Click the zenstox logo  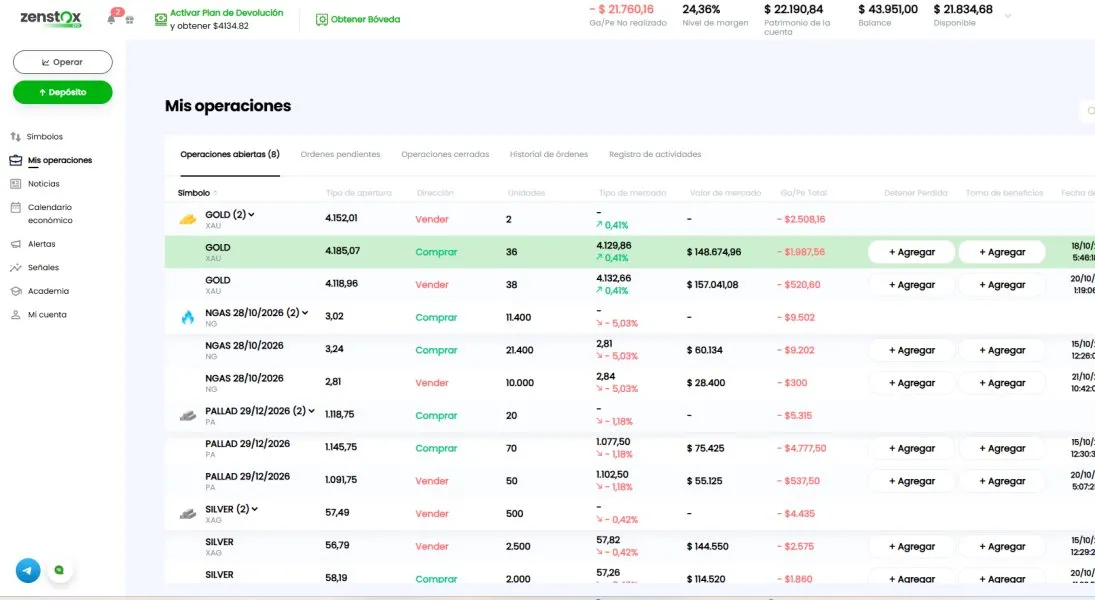[51, 17]
